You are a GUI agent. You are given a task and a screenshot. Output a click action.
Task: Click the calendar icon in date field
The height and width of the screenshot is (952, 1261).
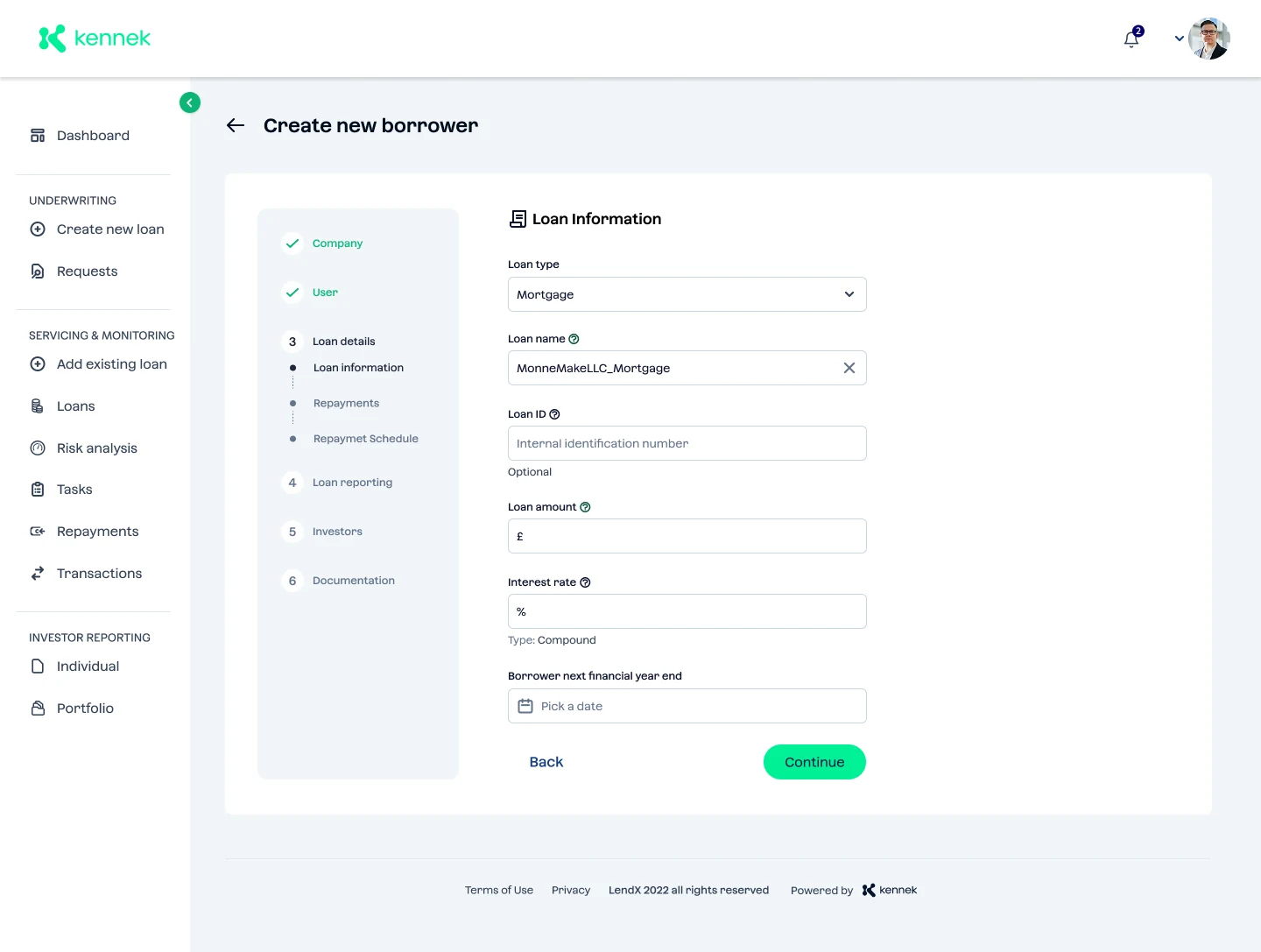coord(525,706)
